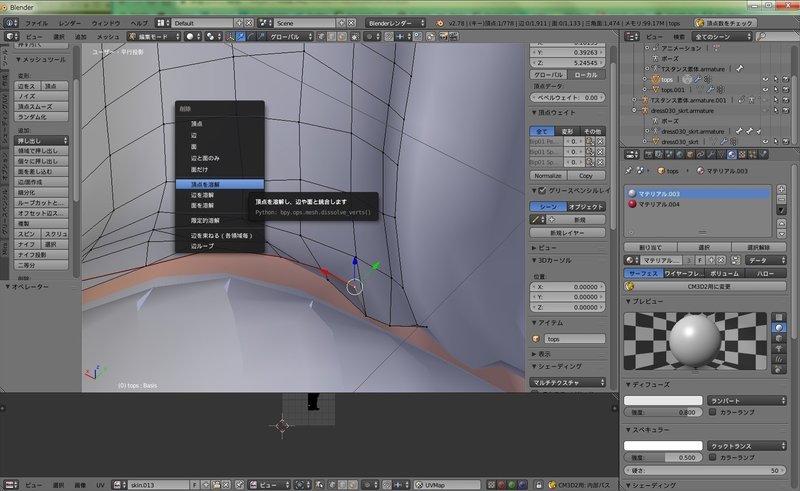
Task: Open the マルチテクスチャ shading dropdown
Action: pos(567,382)
